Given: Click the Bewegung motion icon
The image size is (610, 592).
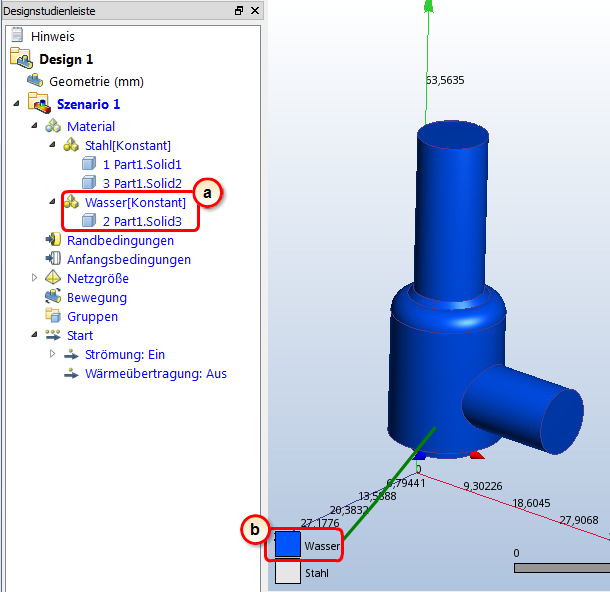Looking at the screenshot, I should tap(53, 297).
